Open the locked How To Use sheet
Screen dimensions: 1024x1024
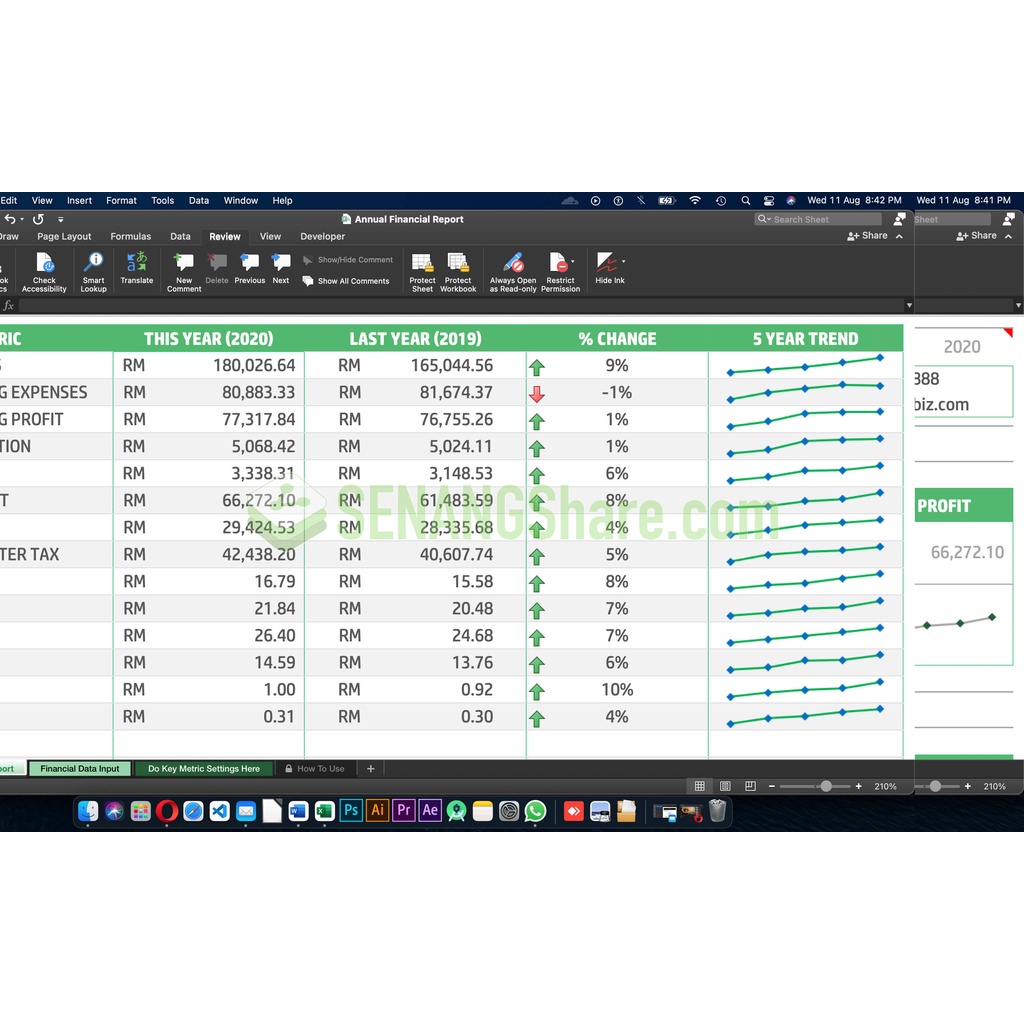(315, 769)
